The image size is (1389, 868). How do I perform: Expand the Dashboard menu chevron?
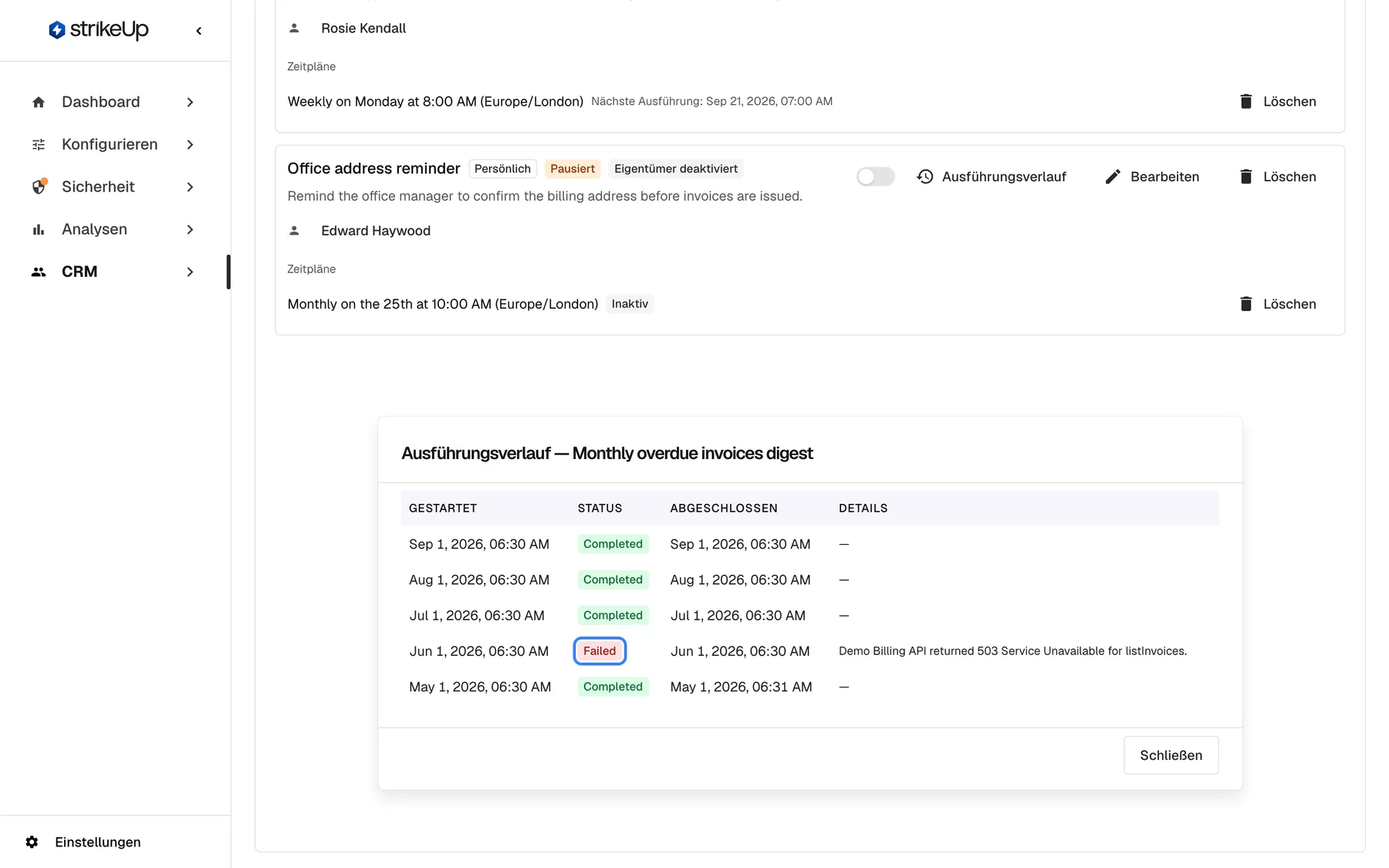tap(190, 102)
